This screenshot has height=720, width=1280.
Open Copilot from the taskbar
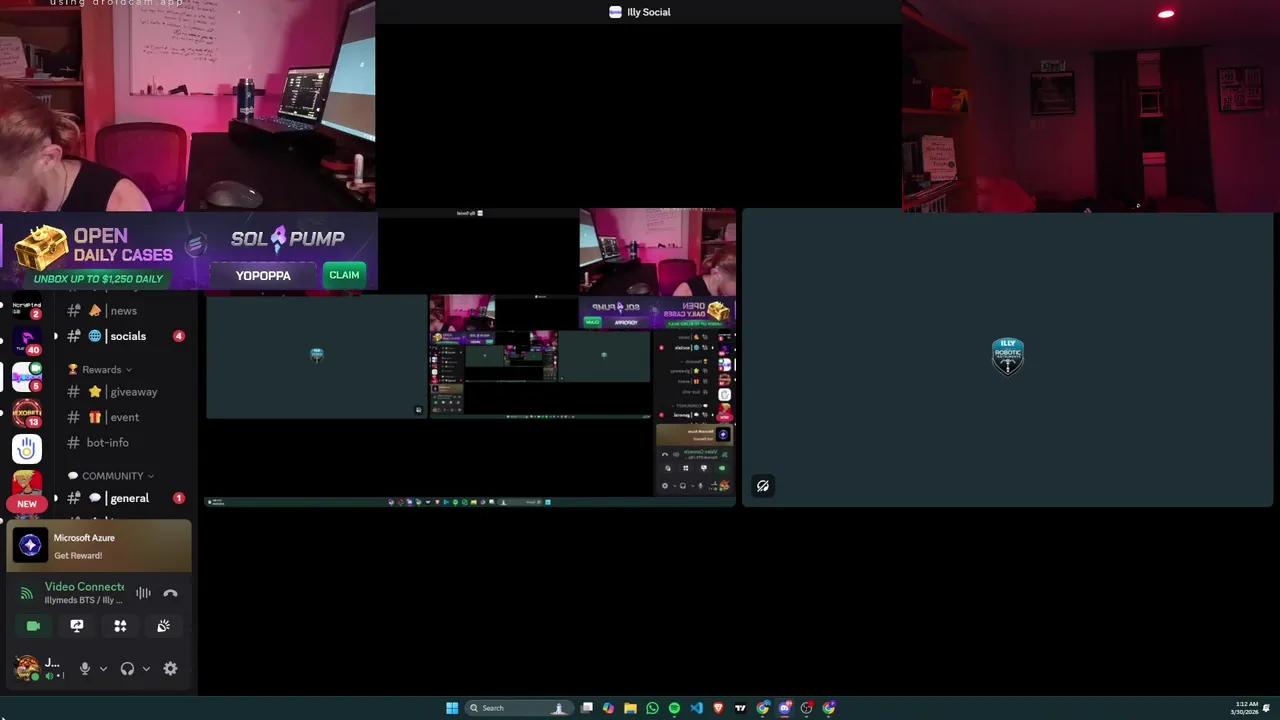[x=608, y=708]
